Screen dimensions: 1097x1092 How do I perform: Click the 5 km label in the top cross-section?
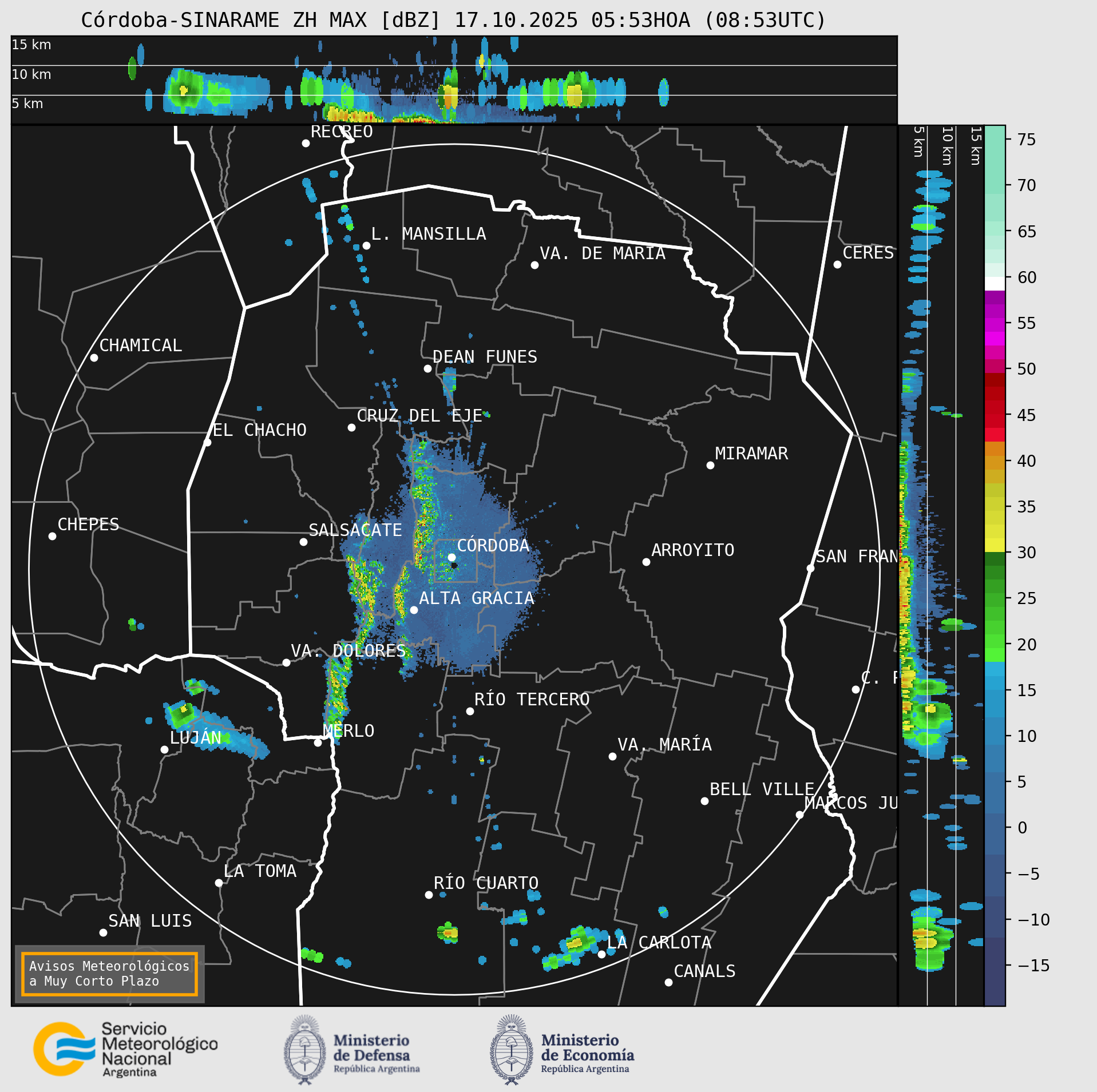(x=27, y=104)
